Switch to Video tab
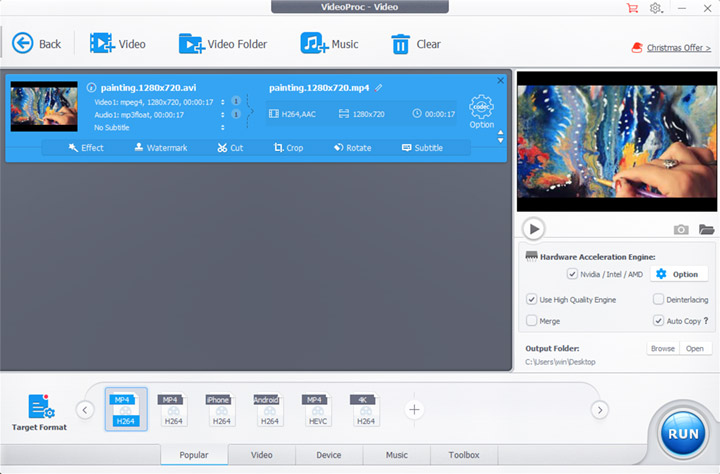 click(262, 455)
